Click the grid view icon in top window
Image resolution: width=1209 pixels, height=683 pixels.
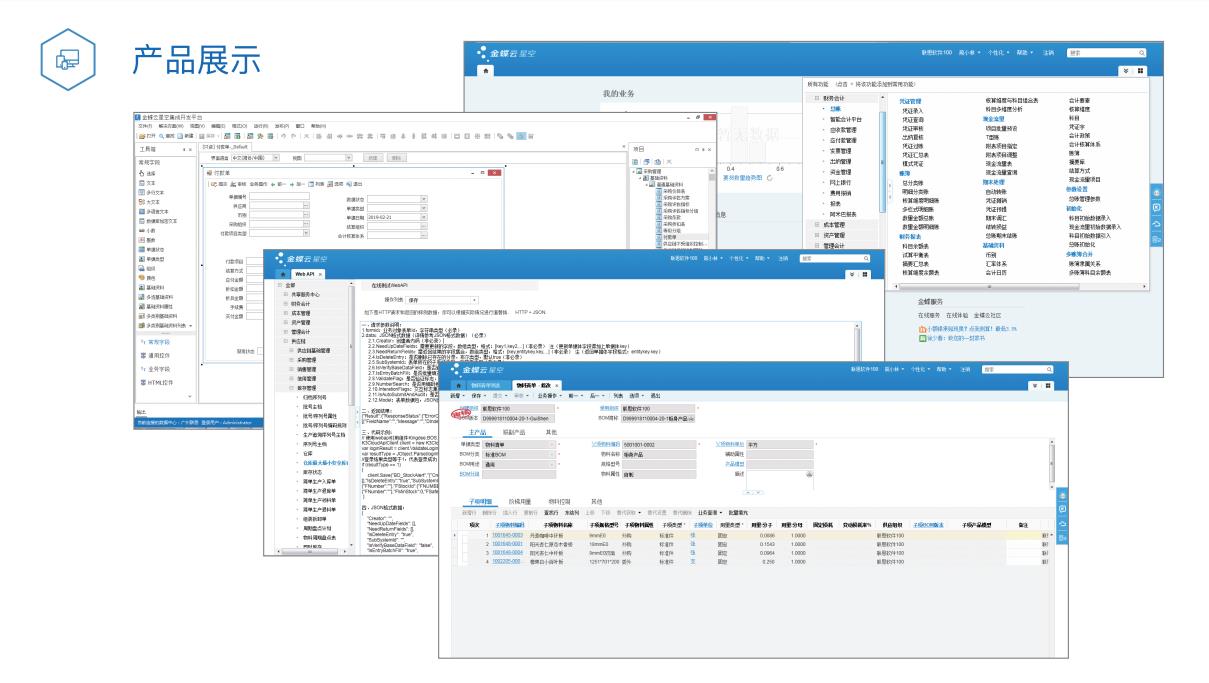(x=1140, y=71)
